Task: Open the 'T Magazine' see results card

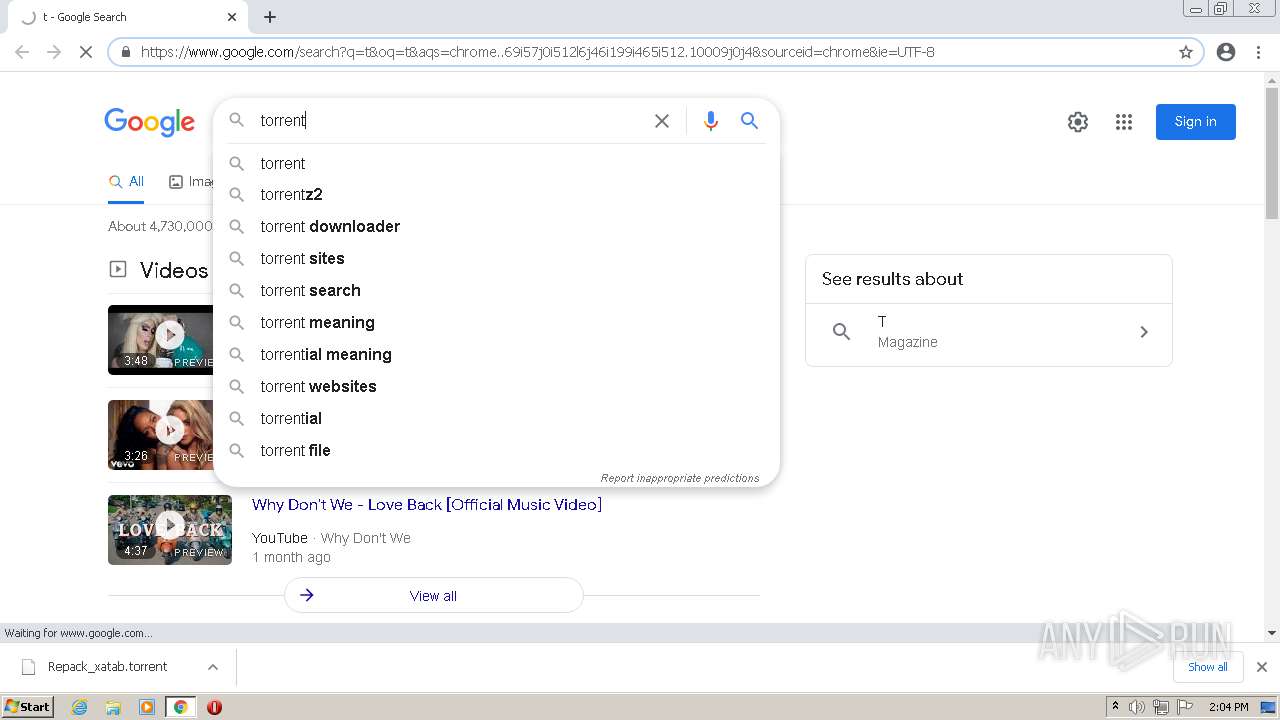Action: 989,333
